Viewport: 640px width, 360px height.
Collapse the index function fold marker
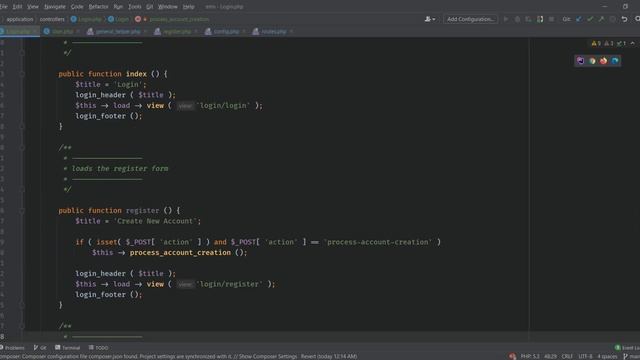[22, 74]
